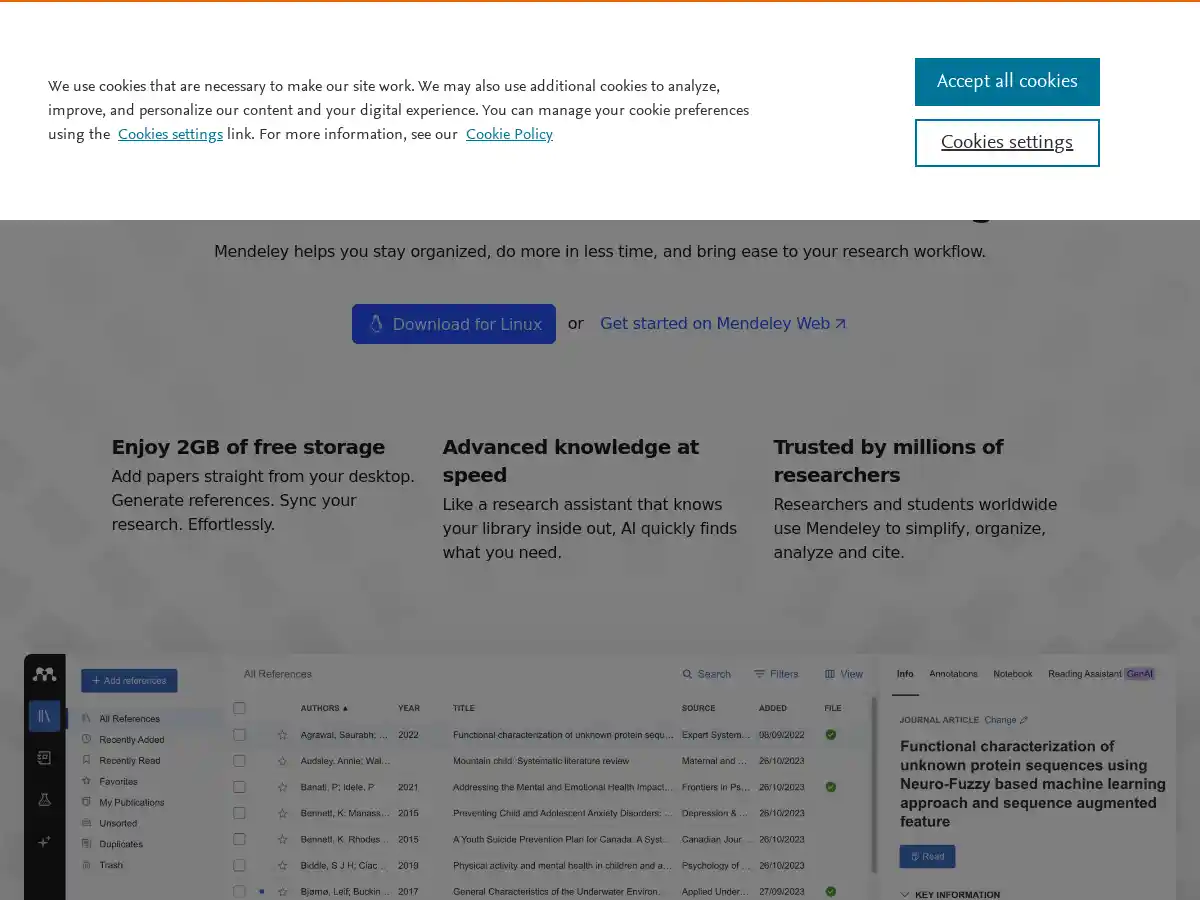Screen dimensions: 1200x900
Task: Open the Cookie Policy link
Action: click(509, 134)
